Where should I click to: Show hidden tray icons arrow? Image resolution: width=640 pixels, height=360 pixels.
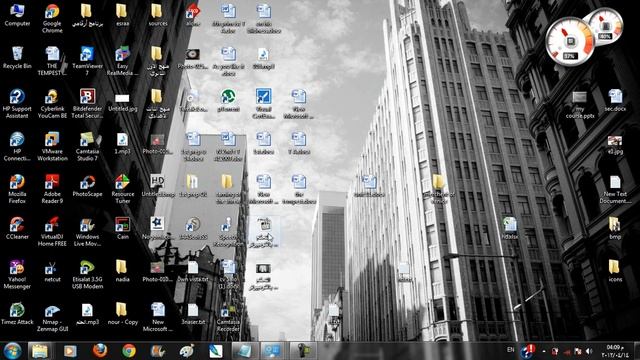click(544, 351)
